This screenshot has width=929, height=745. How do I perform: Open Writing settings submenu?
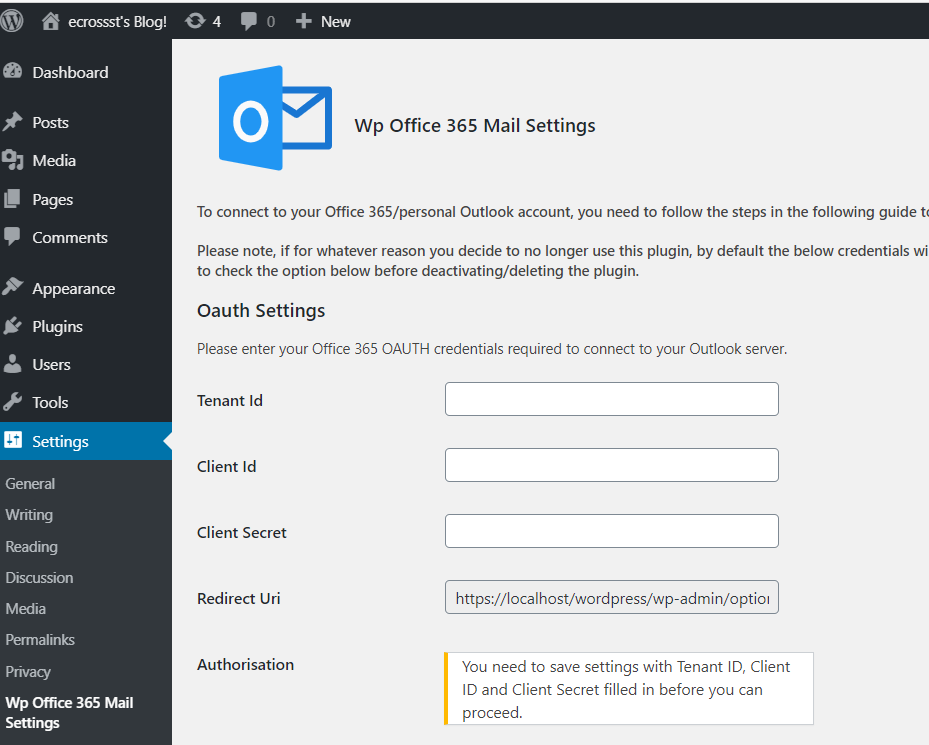coord(29,515)
